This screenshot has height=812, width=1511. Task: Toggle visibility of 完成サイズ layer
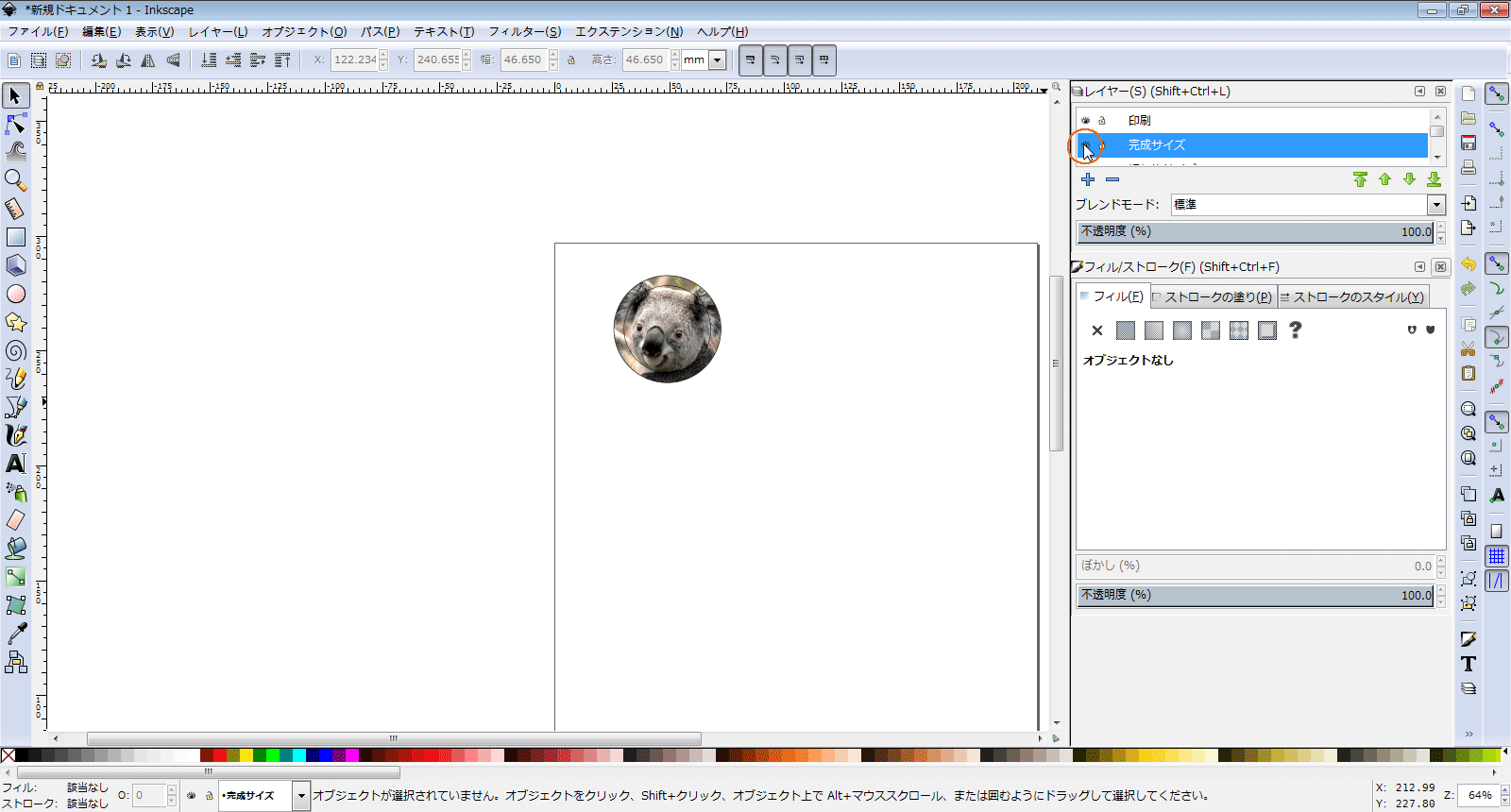[1086, 145]
